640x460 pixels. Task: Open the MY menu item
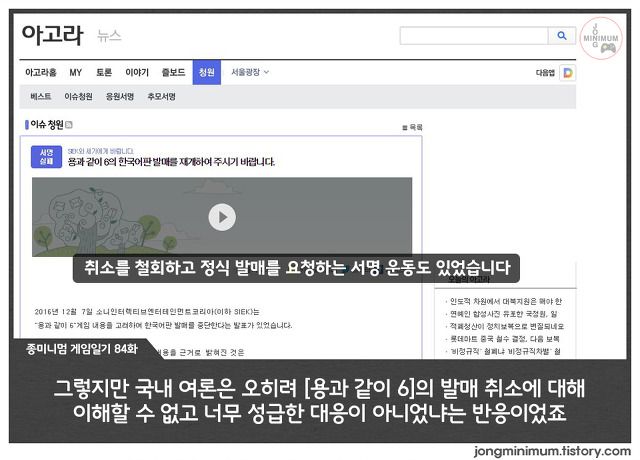pos(76,73)
